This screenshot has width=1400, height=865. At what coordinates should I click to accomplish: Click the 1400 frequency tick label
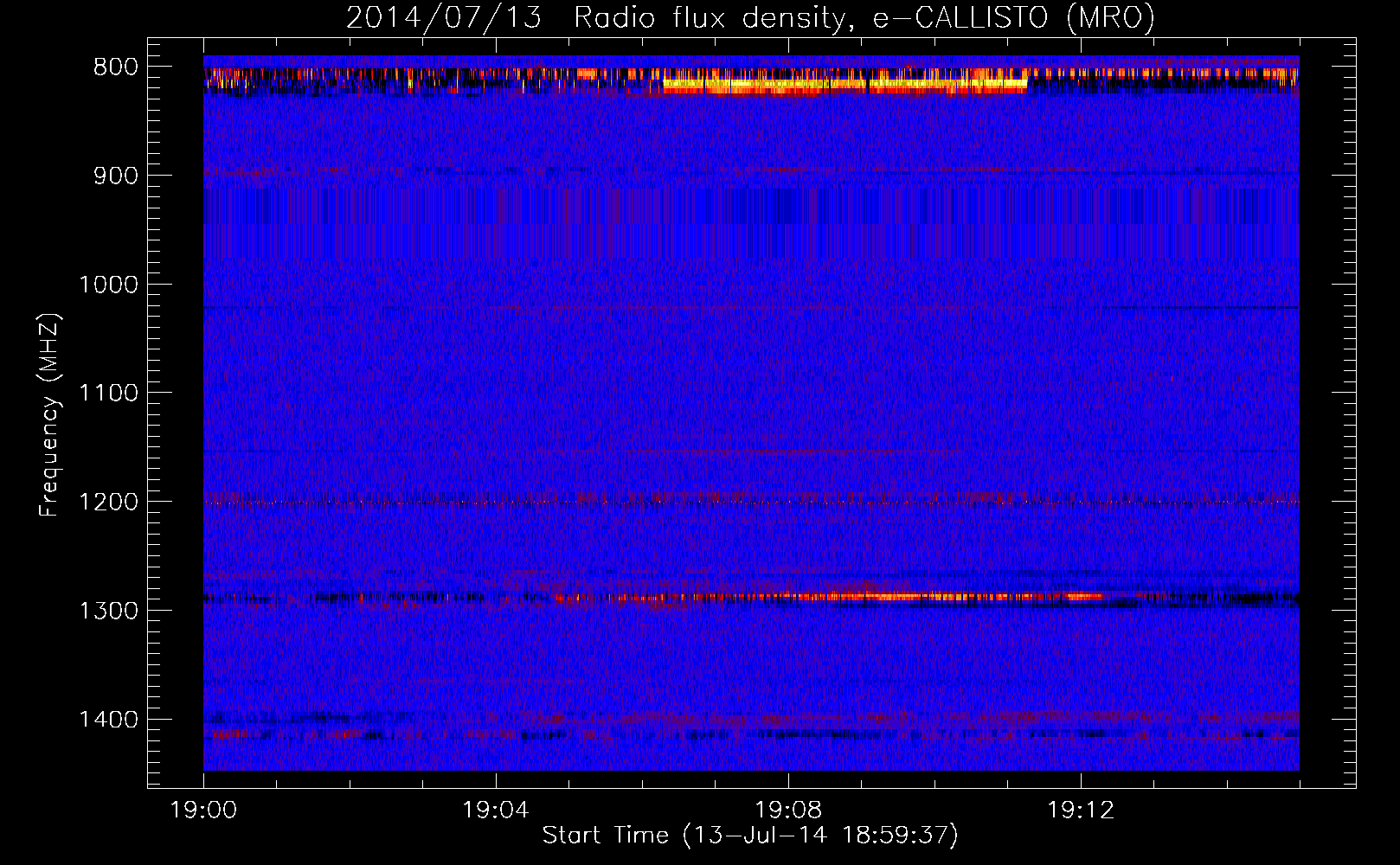point(108,720)
